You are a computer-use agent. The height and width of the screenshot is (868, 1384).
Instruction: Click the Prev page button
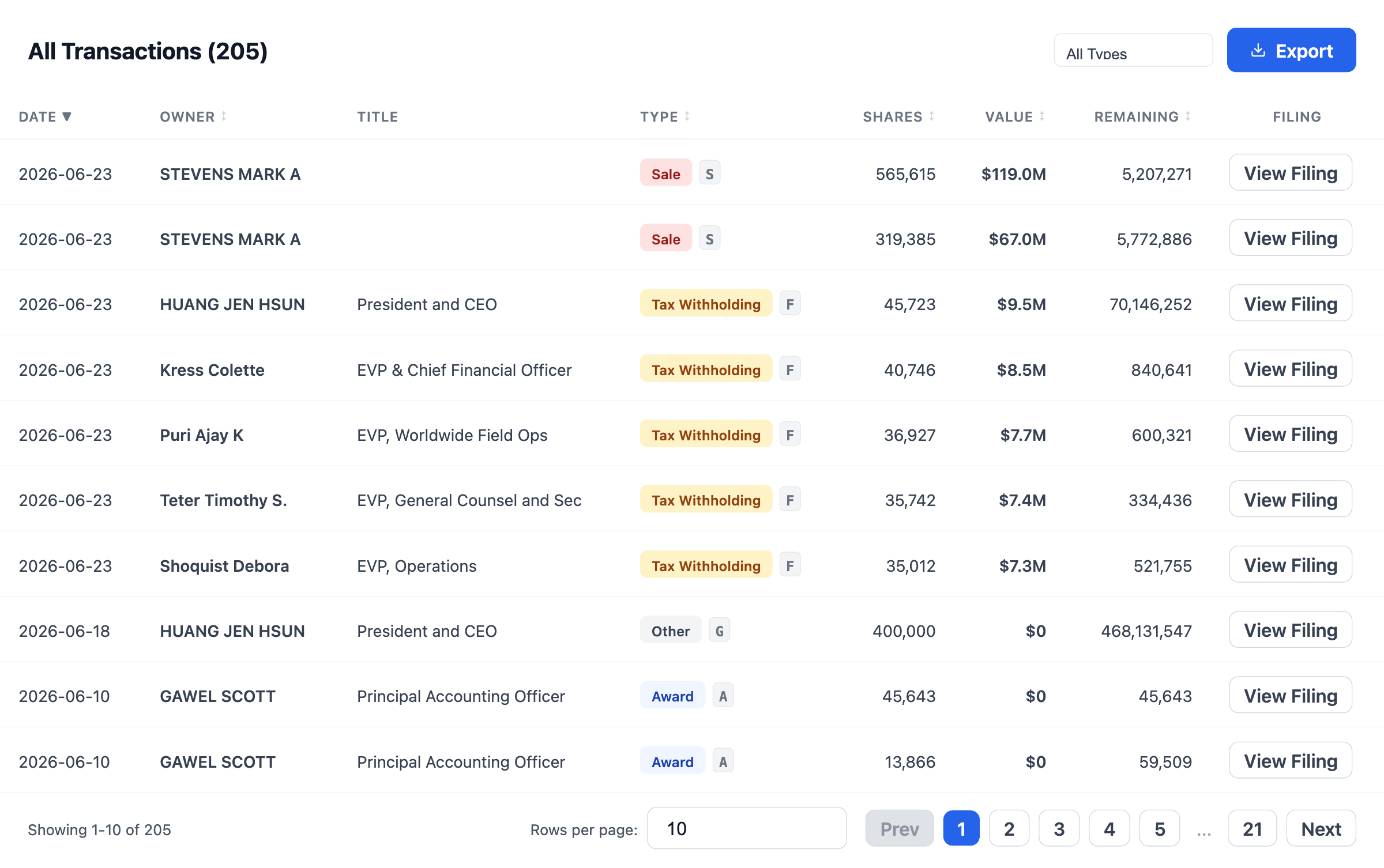click(900, 829)
